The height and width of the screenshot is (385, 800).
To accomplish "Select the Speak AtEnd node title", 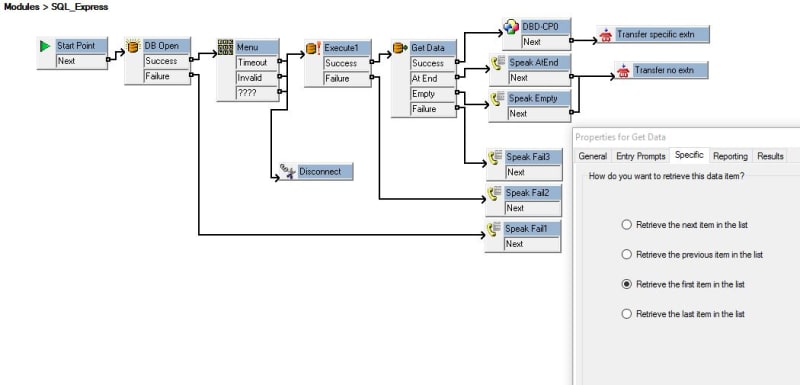I will (x=539, y=63).
